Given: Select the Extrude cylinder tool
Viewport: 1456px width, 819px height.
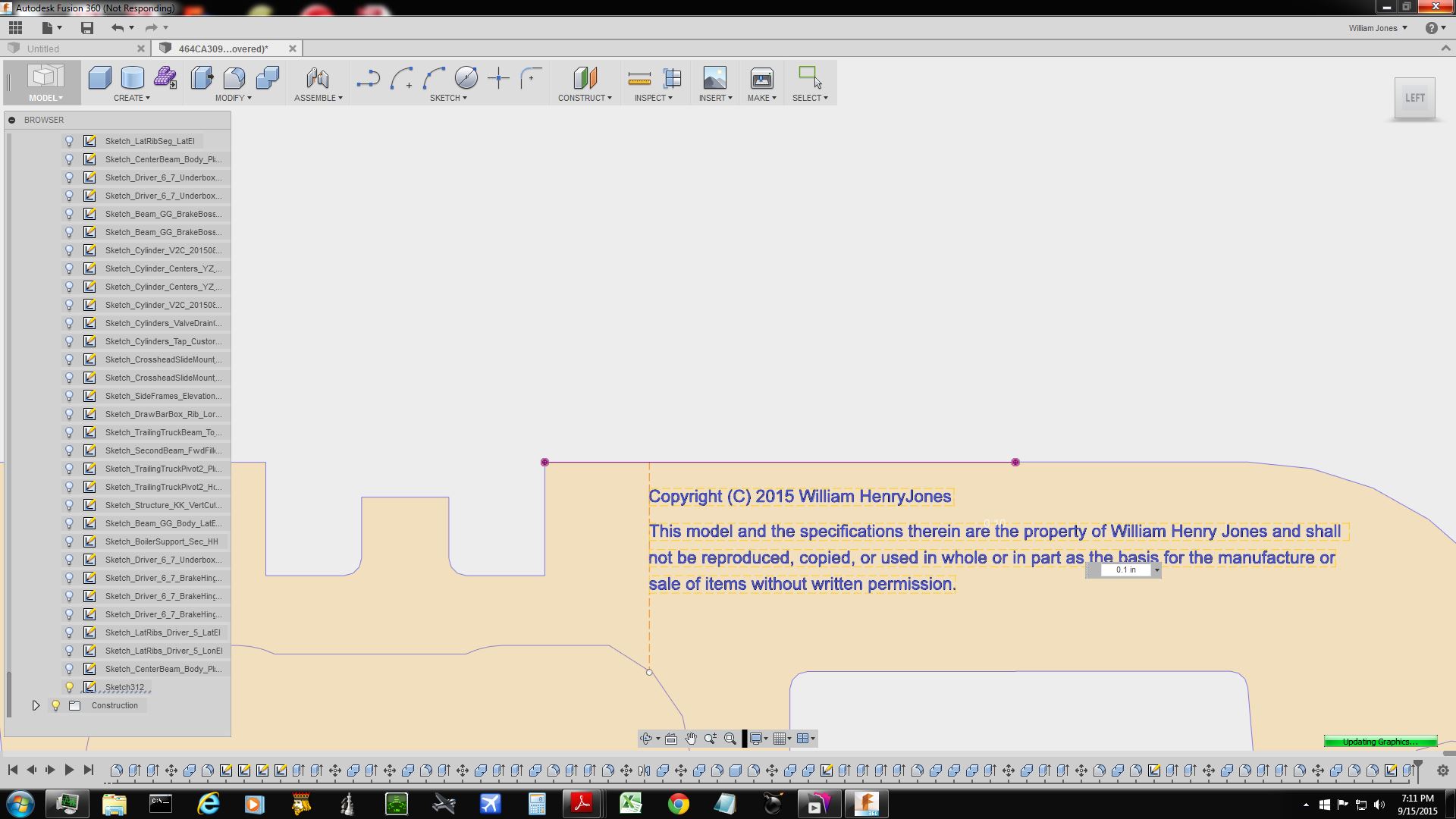Looking at the screenshot, I should click(x=132, y=77).
